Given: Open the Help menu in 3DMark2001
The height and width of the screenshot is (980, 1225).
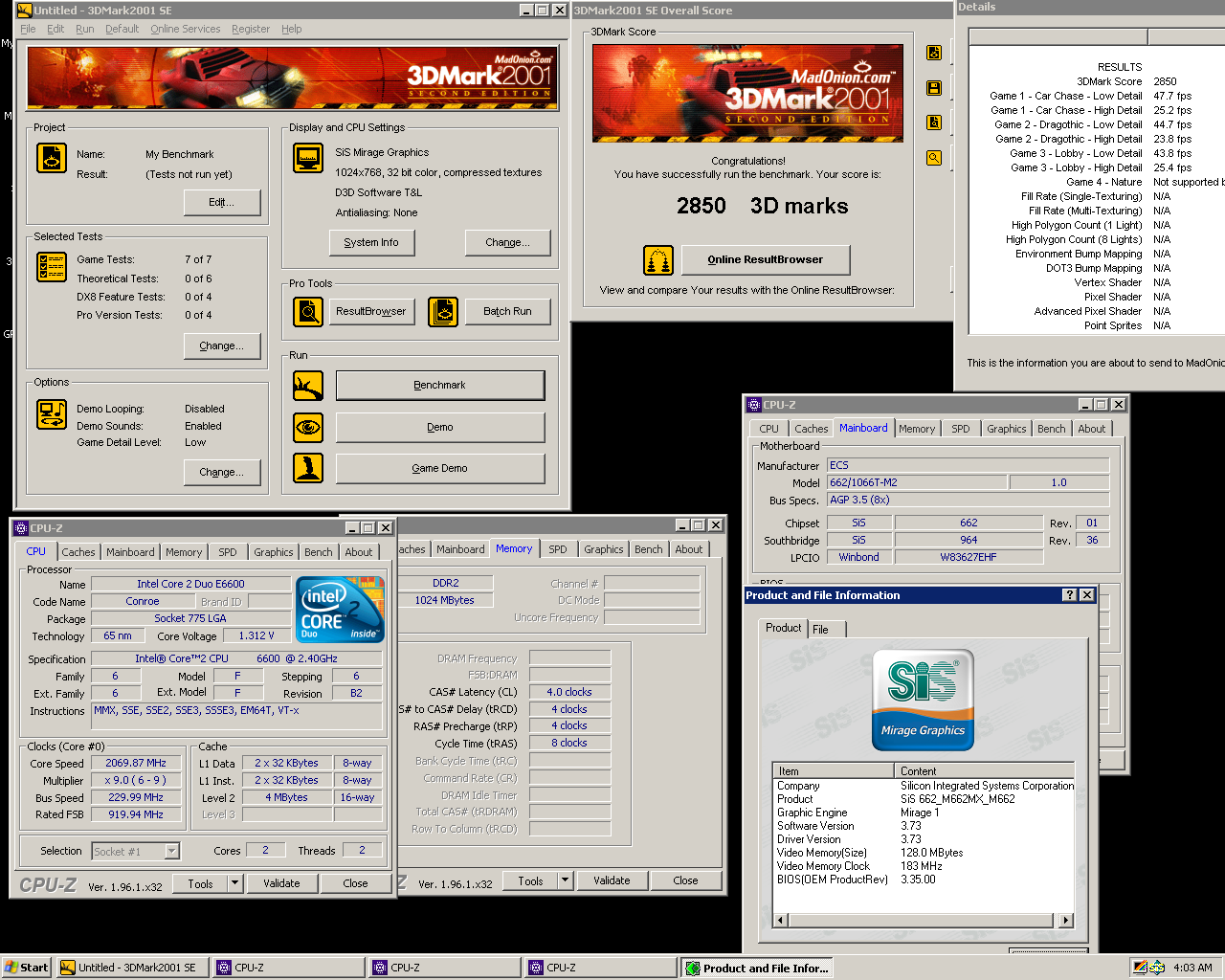Looking at the screenshot, I should point(291,29).
